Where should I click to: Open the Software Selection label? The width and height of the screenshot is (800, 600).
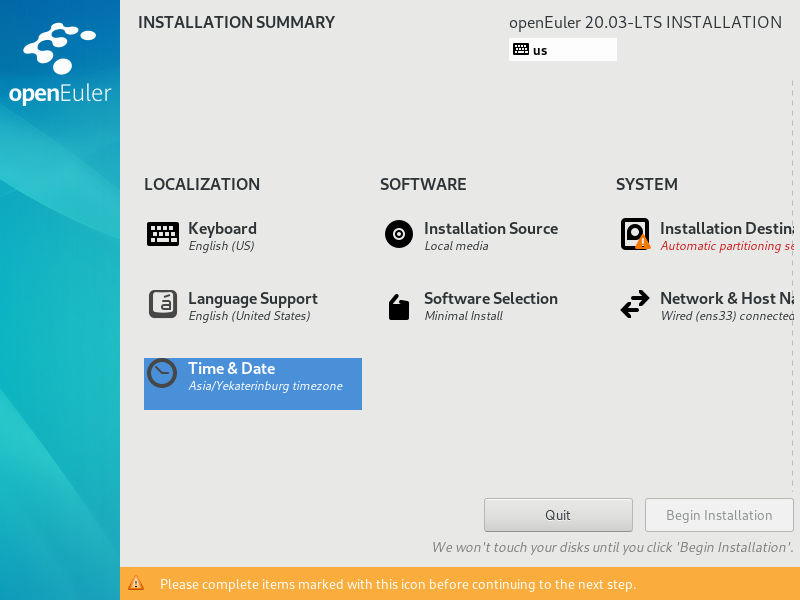pos(491,298)
